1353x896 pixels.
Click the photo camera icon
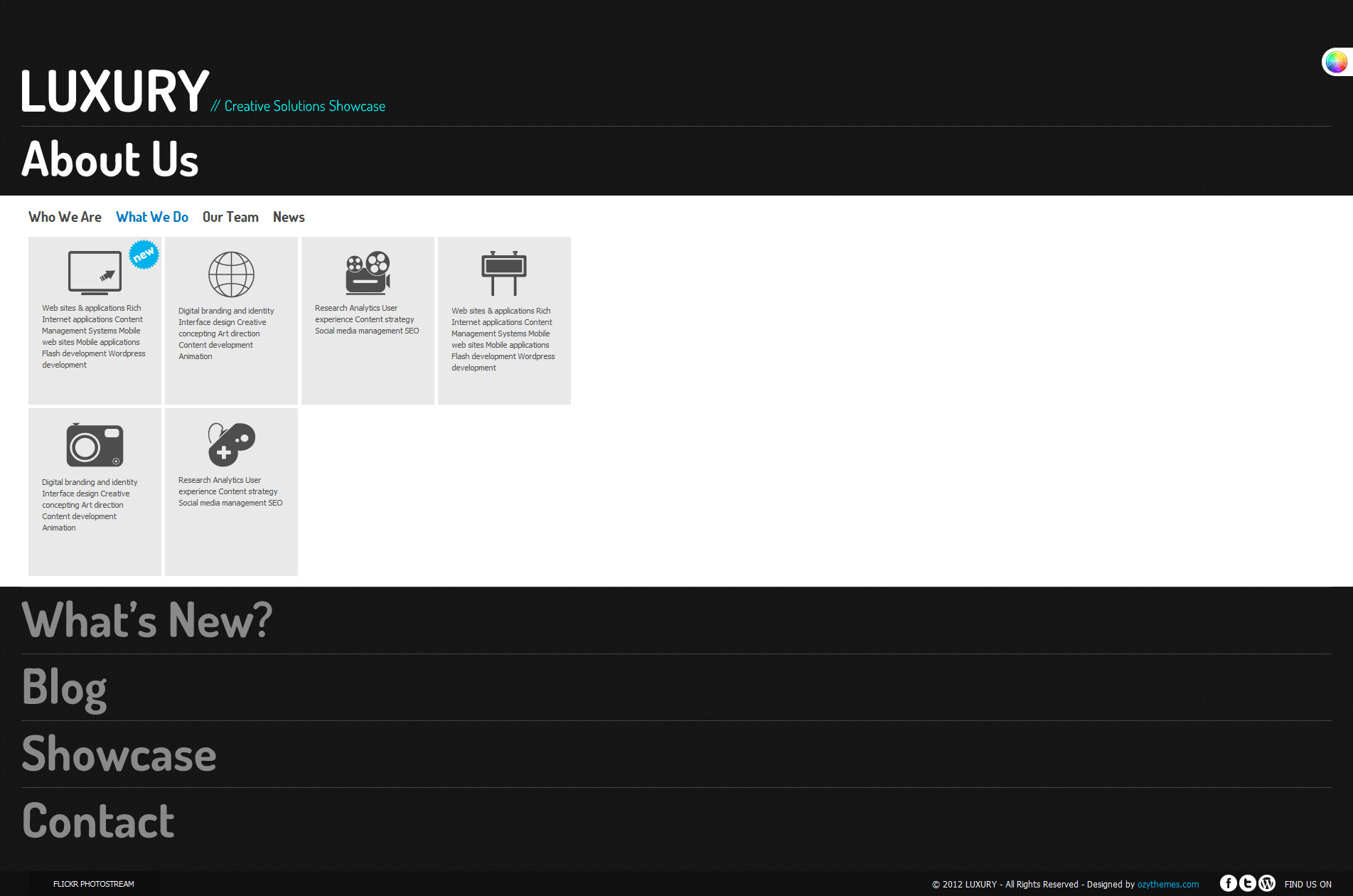tap(95, 445)
